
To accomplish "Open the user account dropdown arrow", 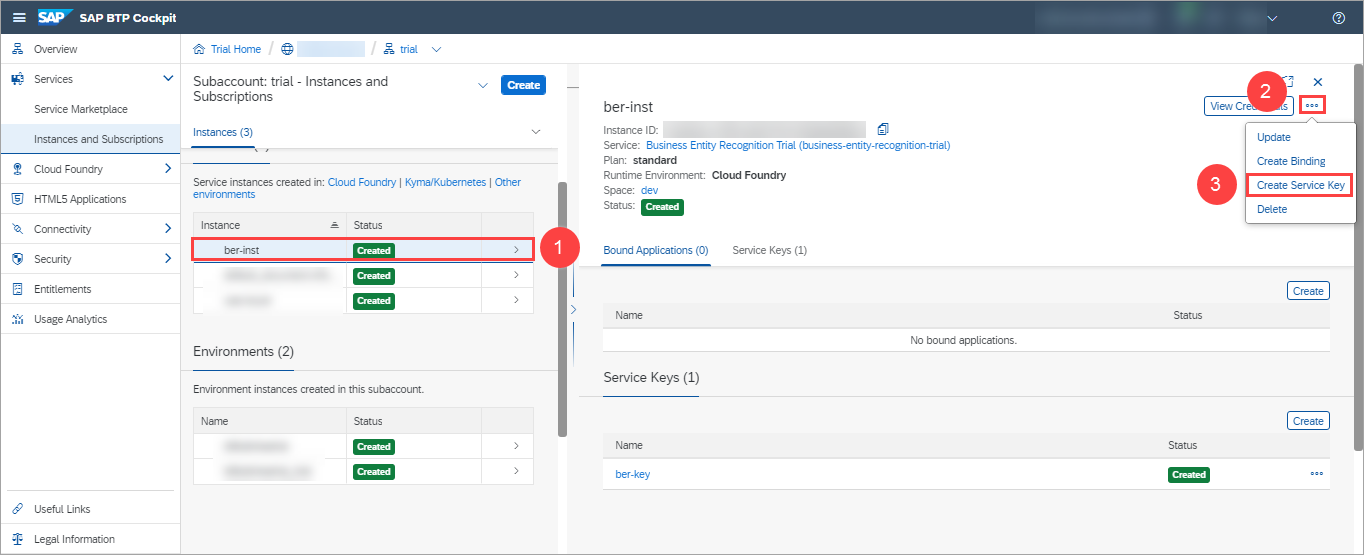I will click(1273, 18).
